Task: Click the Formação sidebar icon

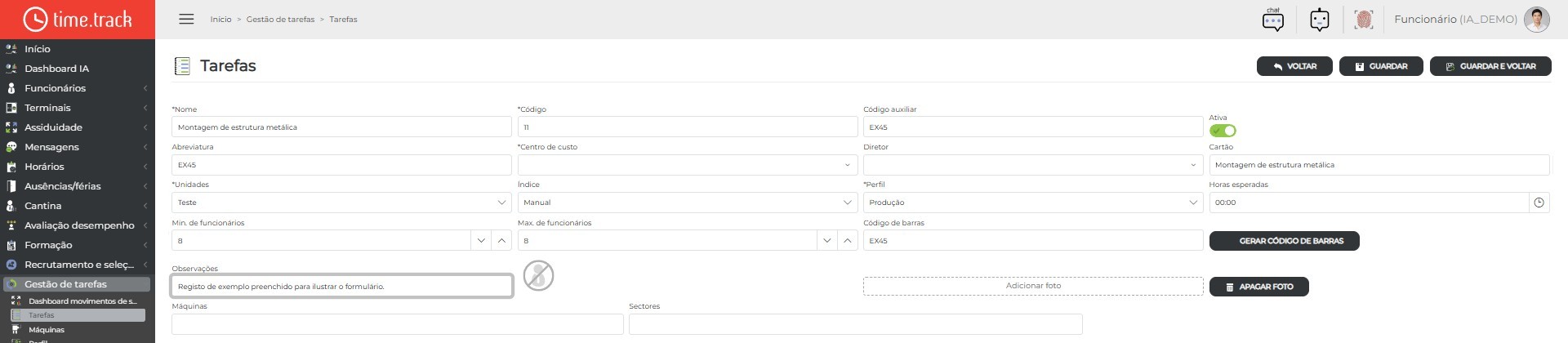Action: click(11, 245)
